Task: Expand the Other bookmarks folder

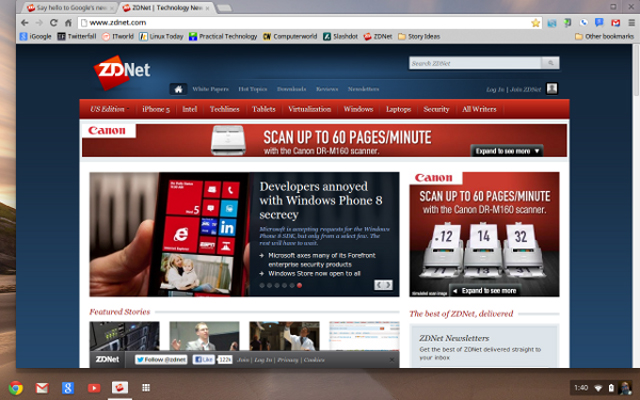Action: pyautogui.click(x=604, y=36)
